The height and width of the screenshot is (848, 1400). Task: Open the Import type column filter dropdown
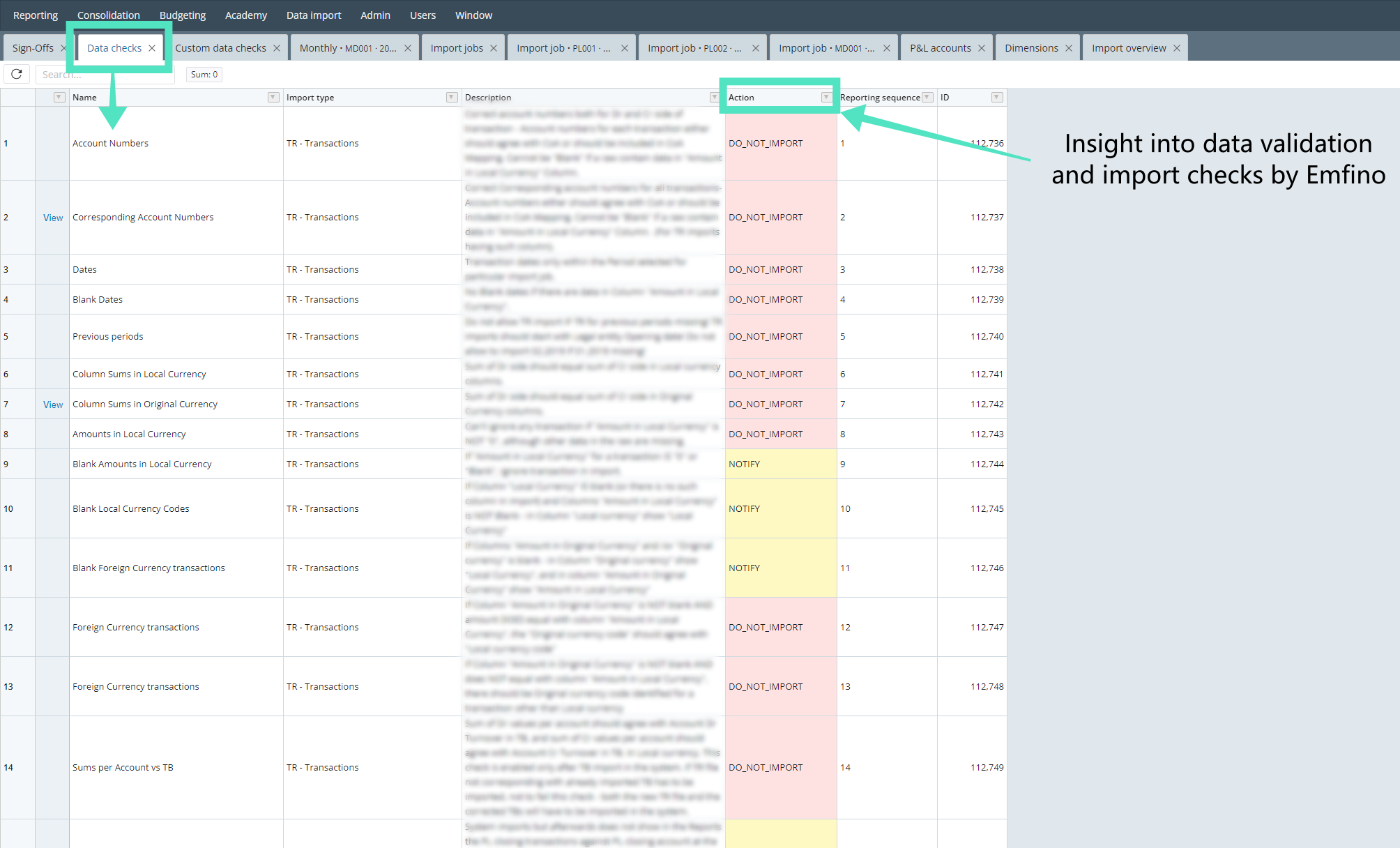click(x=450, y=98)
